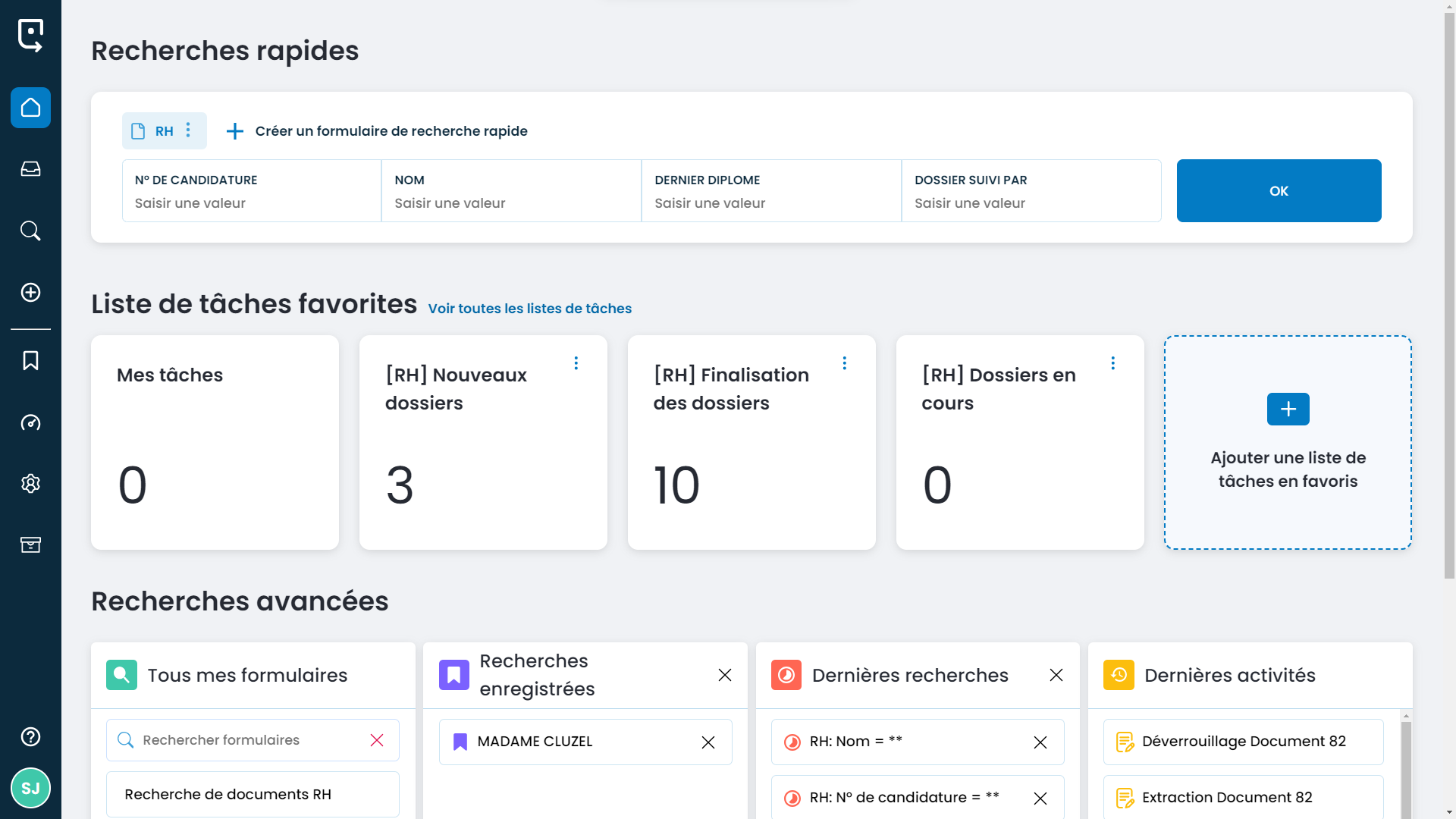This screenshot has width=1456, height=819.
Task: Open the inbox tray in the sidebar
Action: click(x=30, y=169)
